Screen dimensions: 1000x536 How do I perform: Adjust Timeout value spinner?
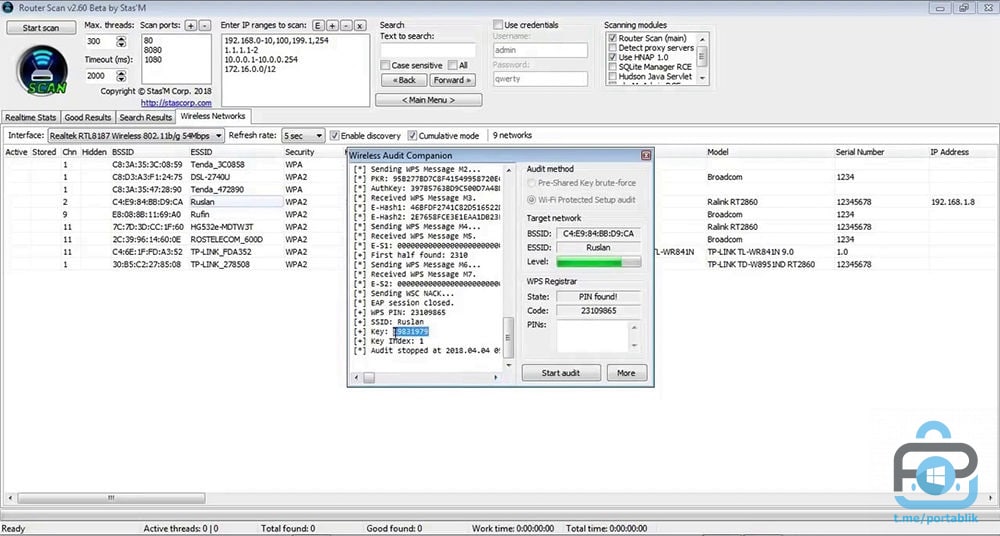click(121, 75)
